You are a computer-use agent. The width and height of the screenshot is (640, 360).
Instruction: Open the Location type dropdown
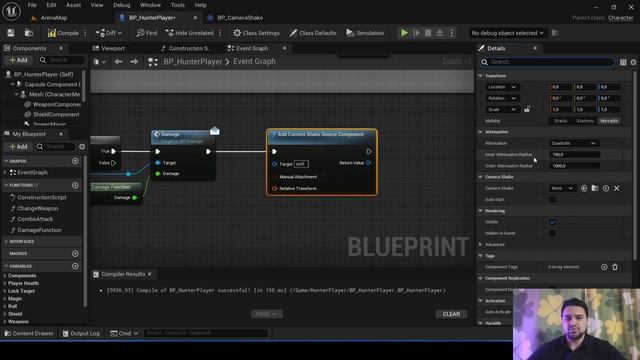click(x=502, y=87)
